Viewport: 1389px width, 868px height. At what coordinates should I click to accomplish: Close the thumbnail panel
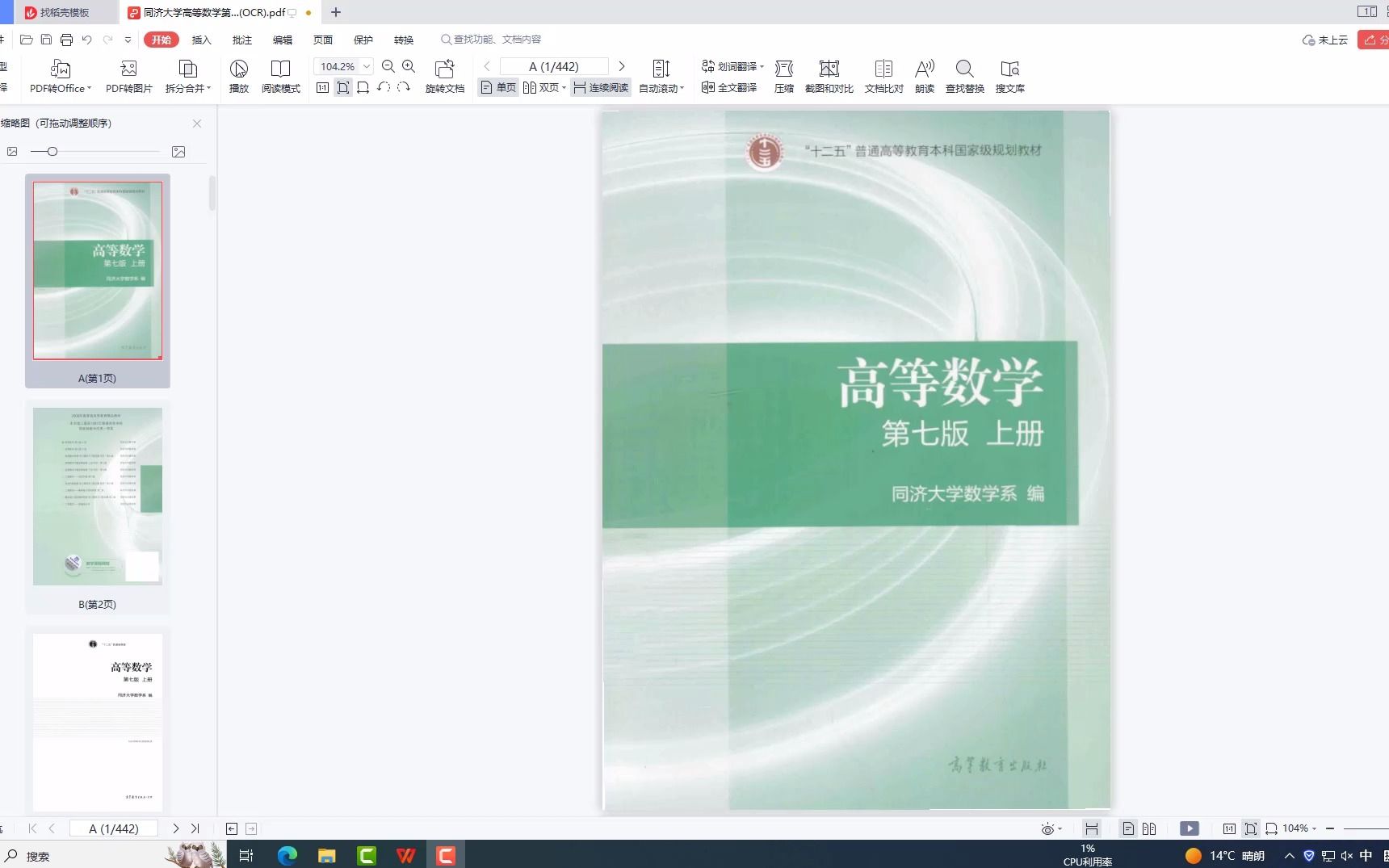pyautogui.click(x=197, y=124)
